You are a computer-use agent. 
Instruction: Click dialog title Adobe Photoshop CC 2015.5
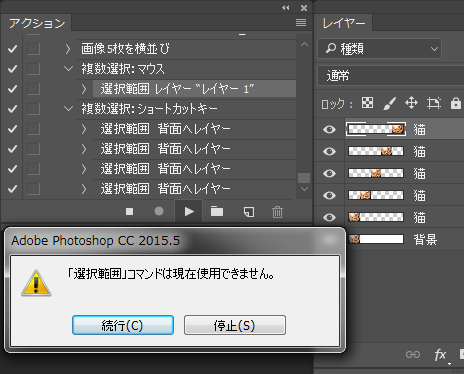(x=96, y=240)
